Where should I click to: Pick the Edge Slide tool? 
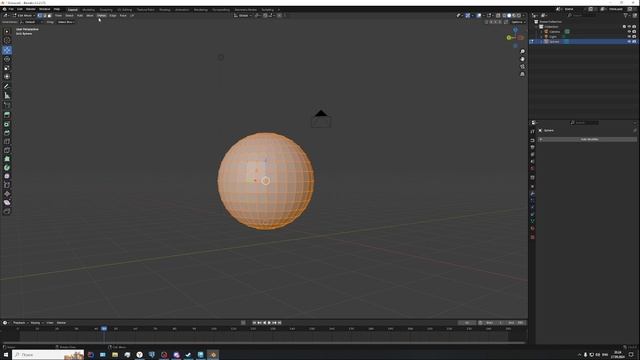point(7,185)
